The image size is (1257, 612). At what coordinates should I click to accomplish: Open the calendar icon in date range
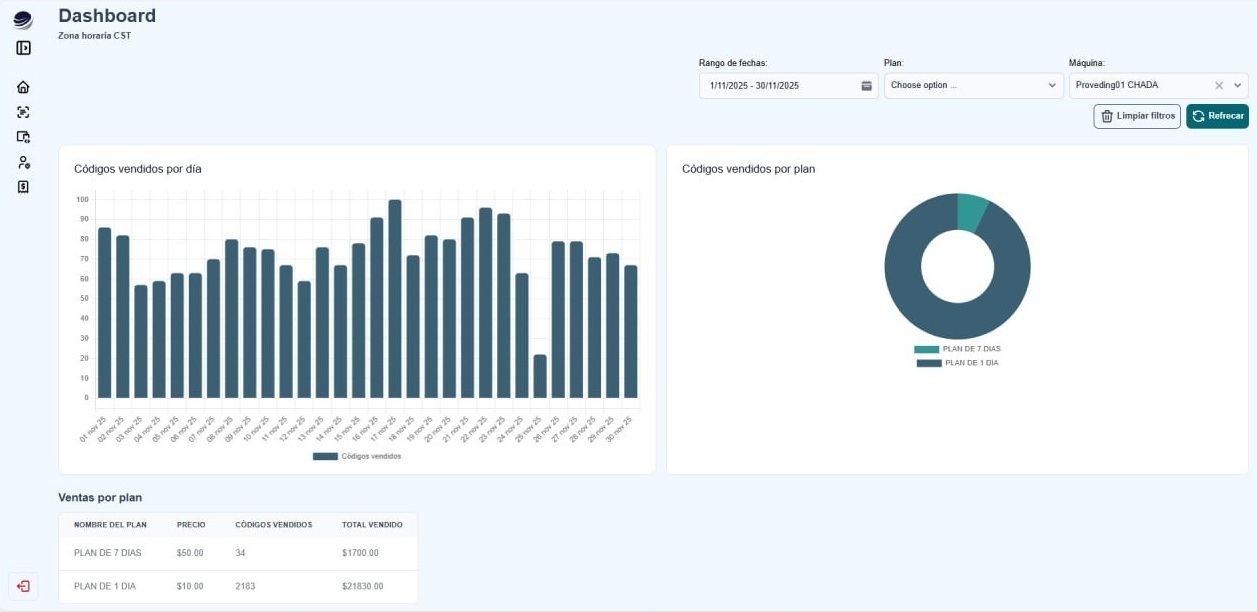(867, 86)
